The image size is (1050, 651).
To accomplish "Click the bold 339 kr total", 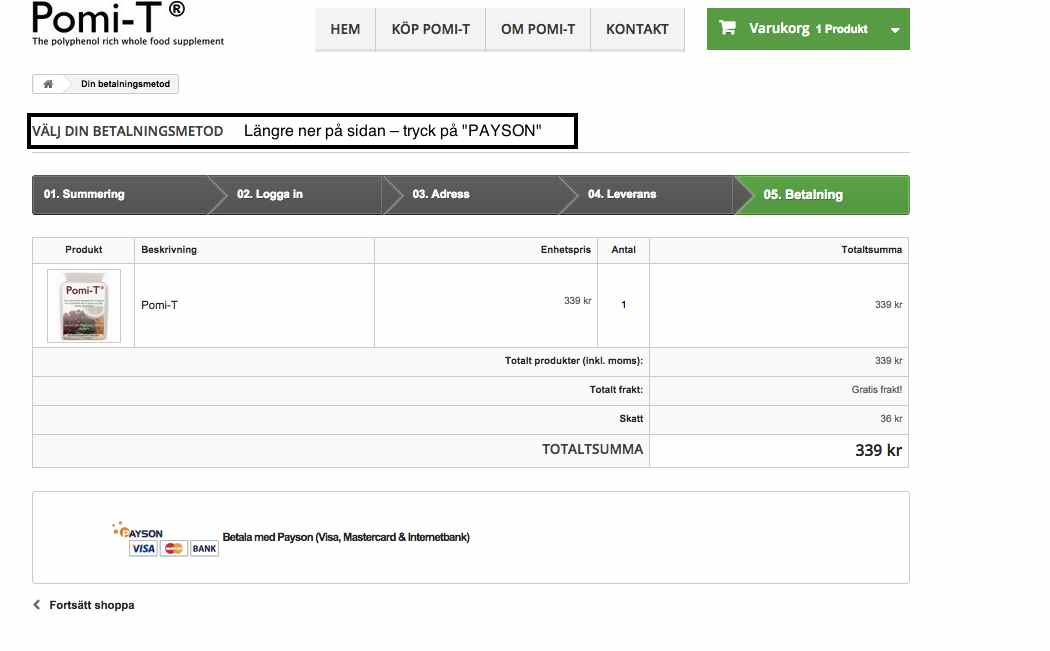I will click(879, 450).
